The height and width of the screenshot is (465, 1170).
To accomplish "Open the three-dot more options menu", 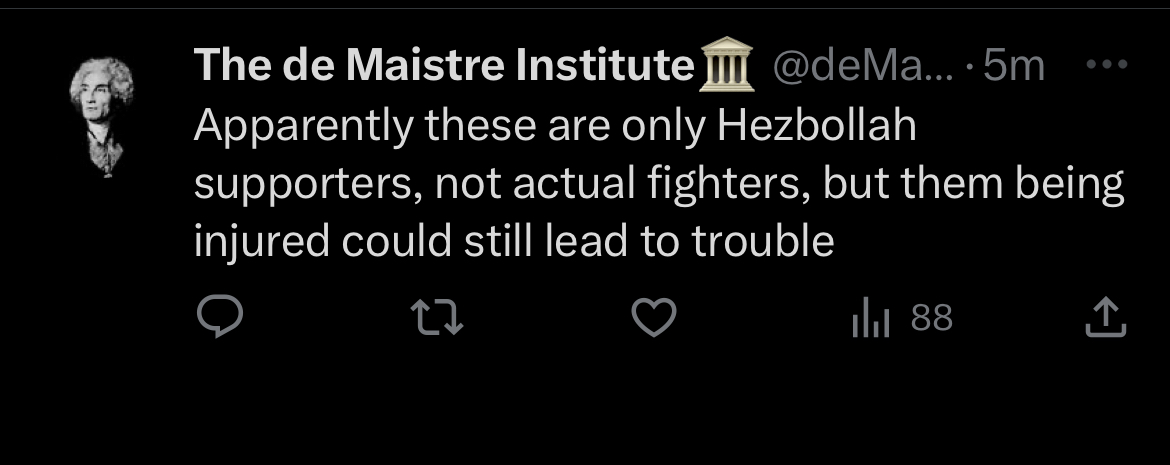I will [1107, 66].
